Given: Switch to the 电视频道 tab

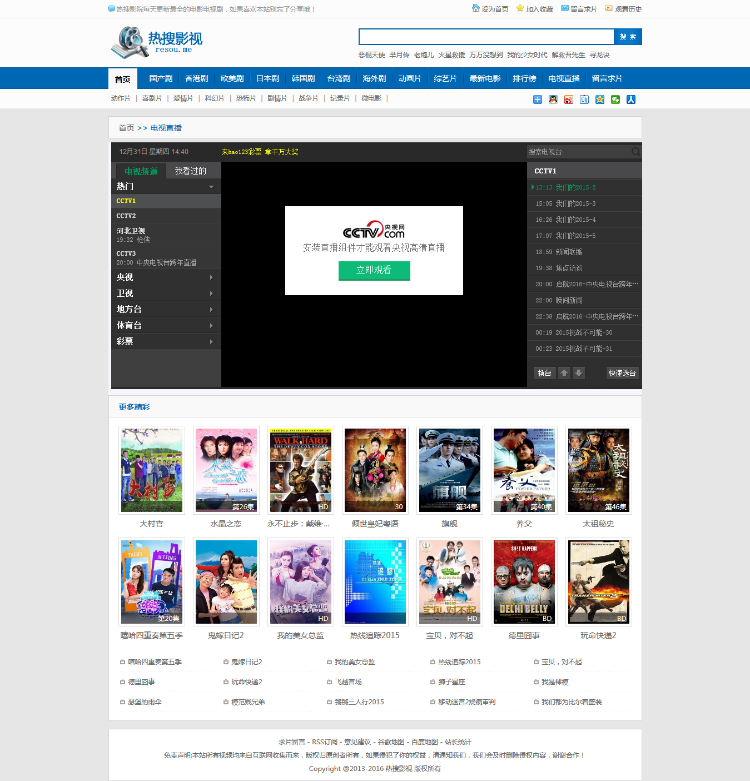Looking at the screenshot, I should point(141,171).
